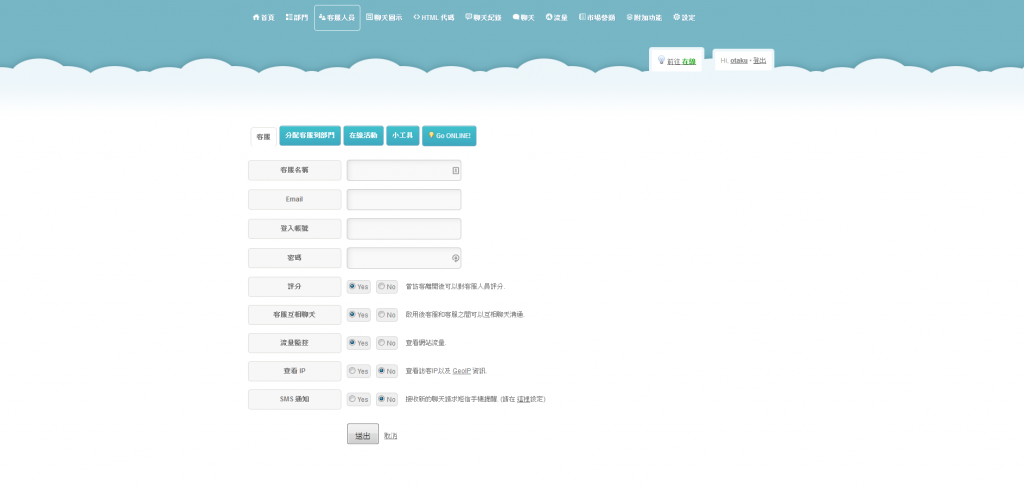This screenshot has width=1024, height=488.
Task: Select No for 查看 IP
Action: point(381,370)
